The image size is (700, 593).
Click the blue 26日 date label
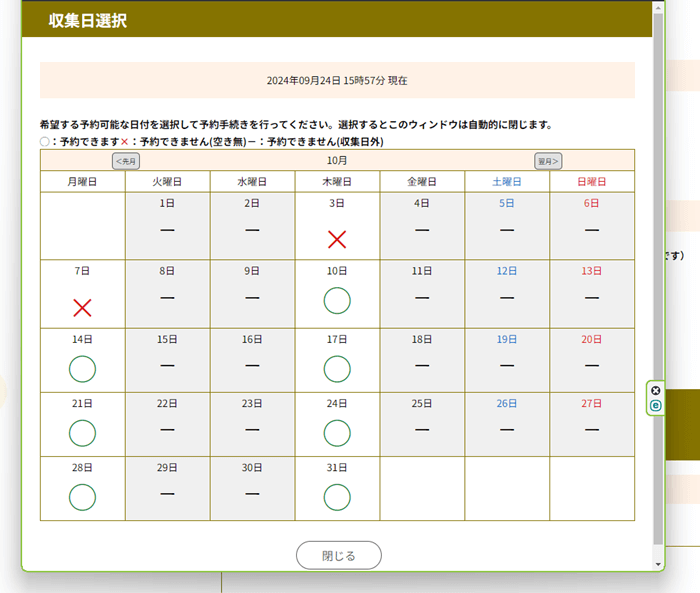pyautogui.click(x=507, y=404)
